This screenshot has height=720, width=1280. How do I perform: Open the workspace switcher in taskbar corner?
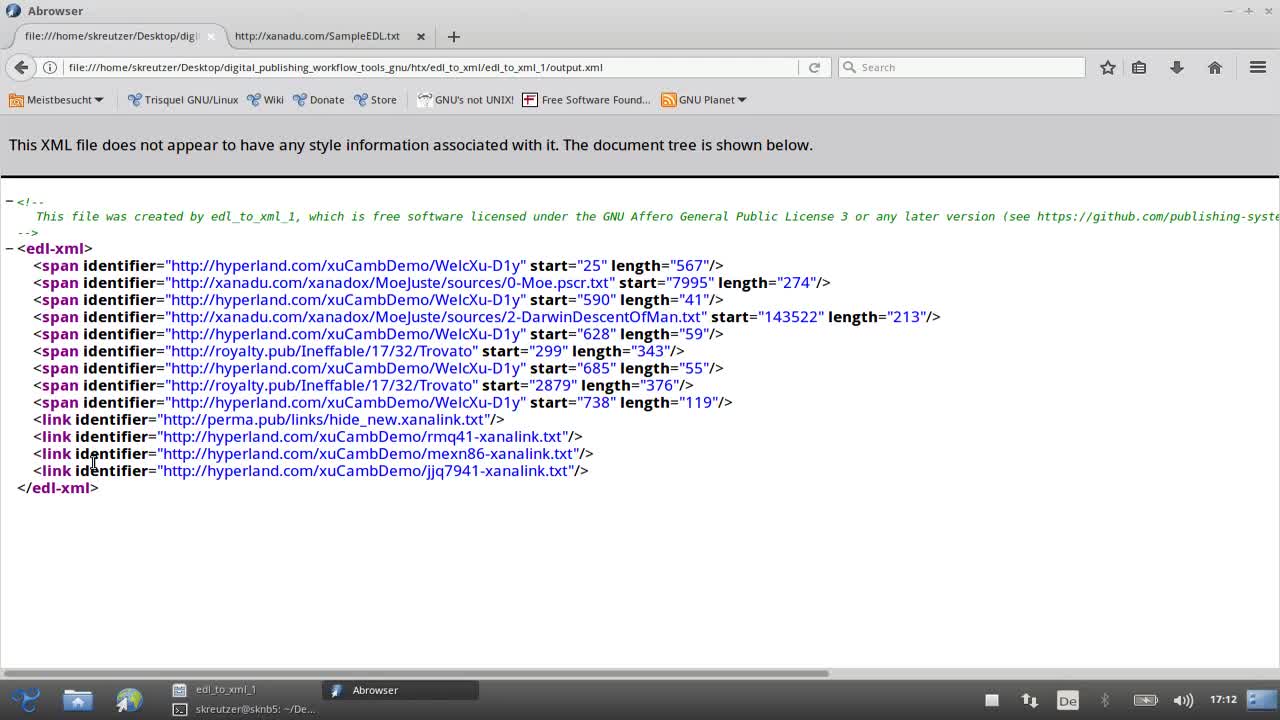coord(1262,700)
